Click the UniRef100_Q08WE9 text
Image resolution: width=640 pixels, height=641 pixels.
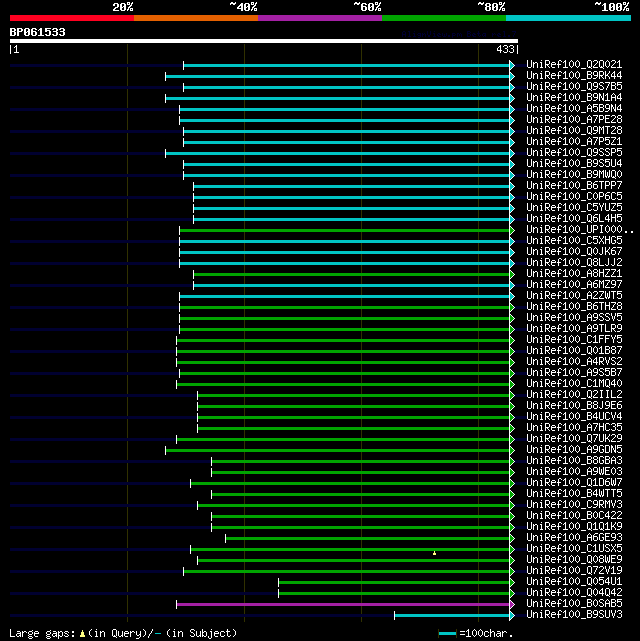coord(574,560)
